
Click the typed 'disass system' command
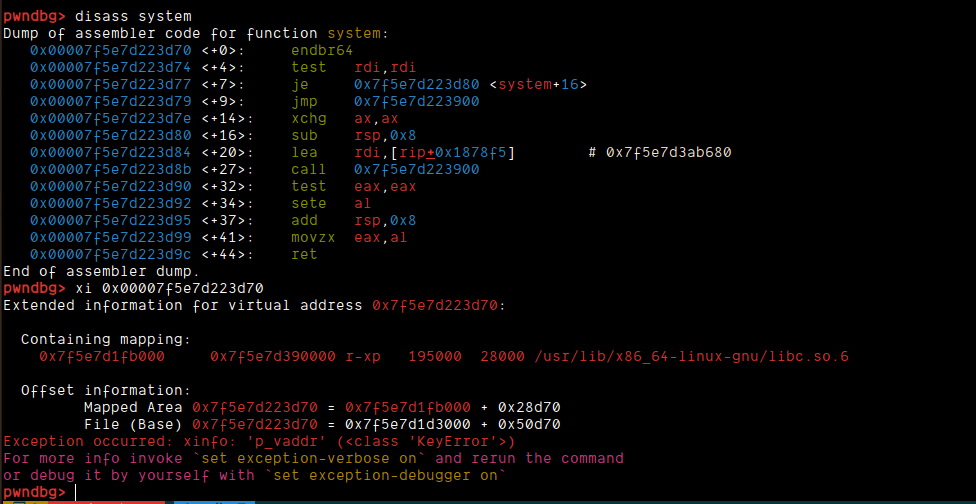click(x=133, y=16)
